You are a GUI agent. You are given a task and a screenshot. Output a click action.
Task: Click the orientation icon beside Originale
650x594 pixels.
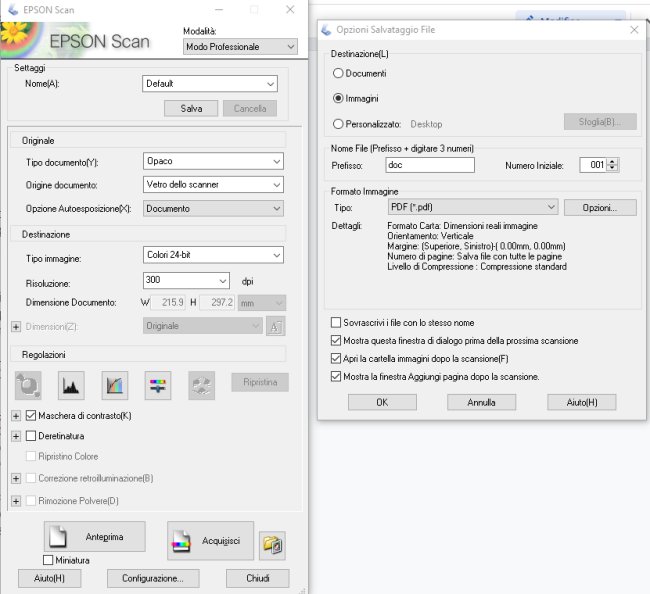click(276, 326)
